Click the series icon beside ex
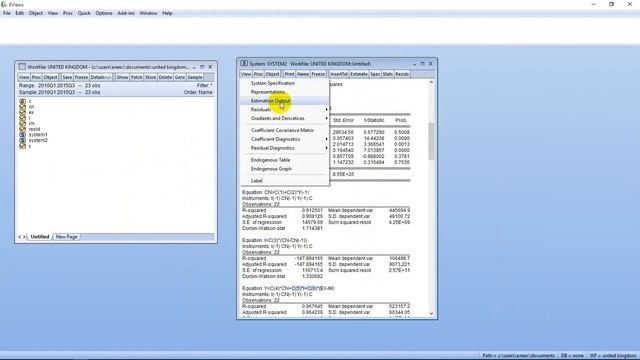The height and width of the screenshot is (360, 640). [x=22, y=112]
